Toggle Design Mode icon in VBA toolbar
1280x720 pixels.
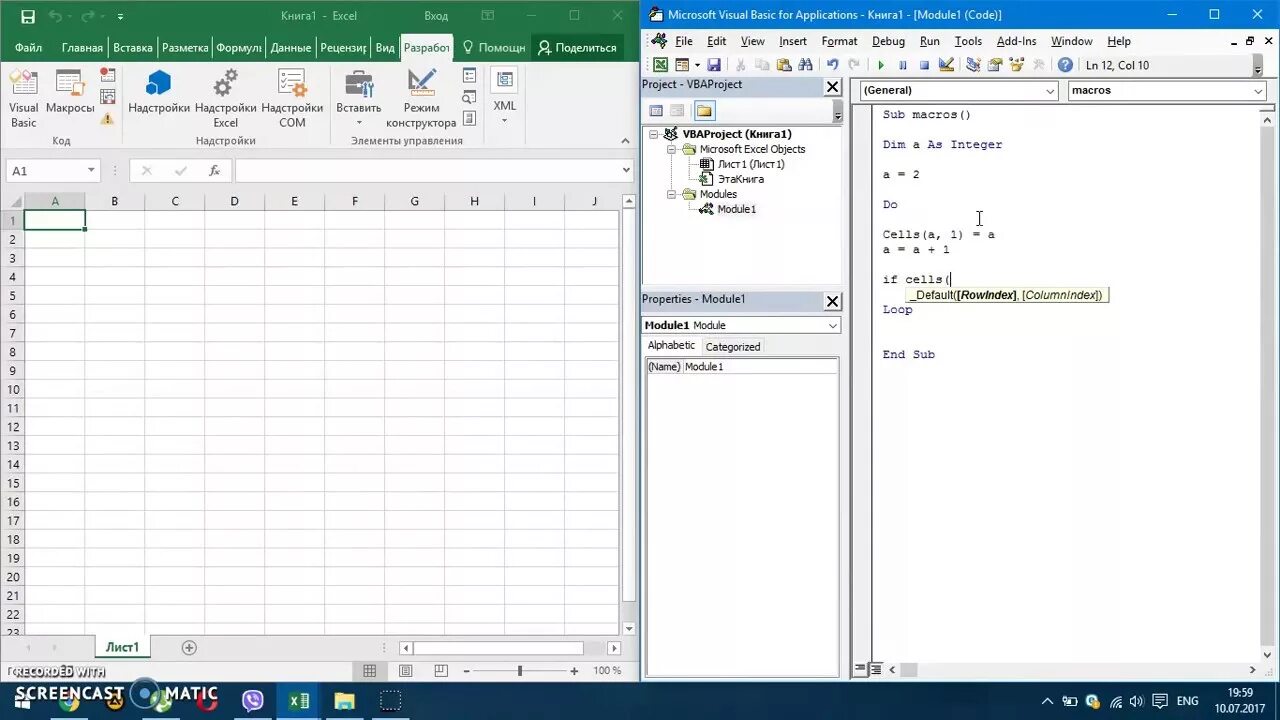click(x=946, y=65)
